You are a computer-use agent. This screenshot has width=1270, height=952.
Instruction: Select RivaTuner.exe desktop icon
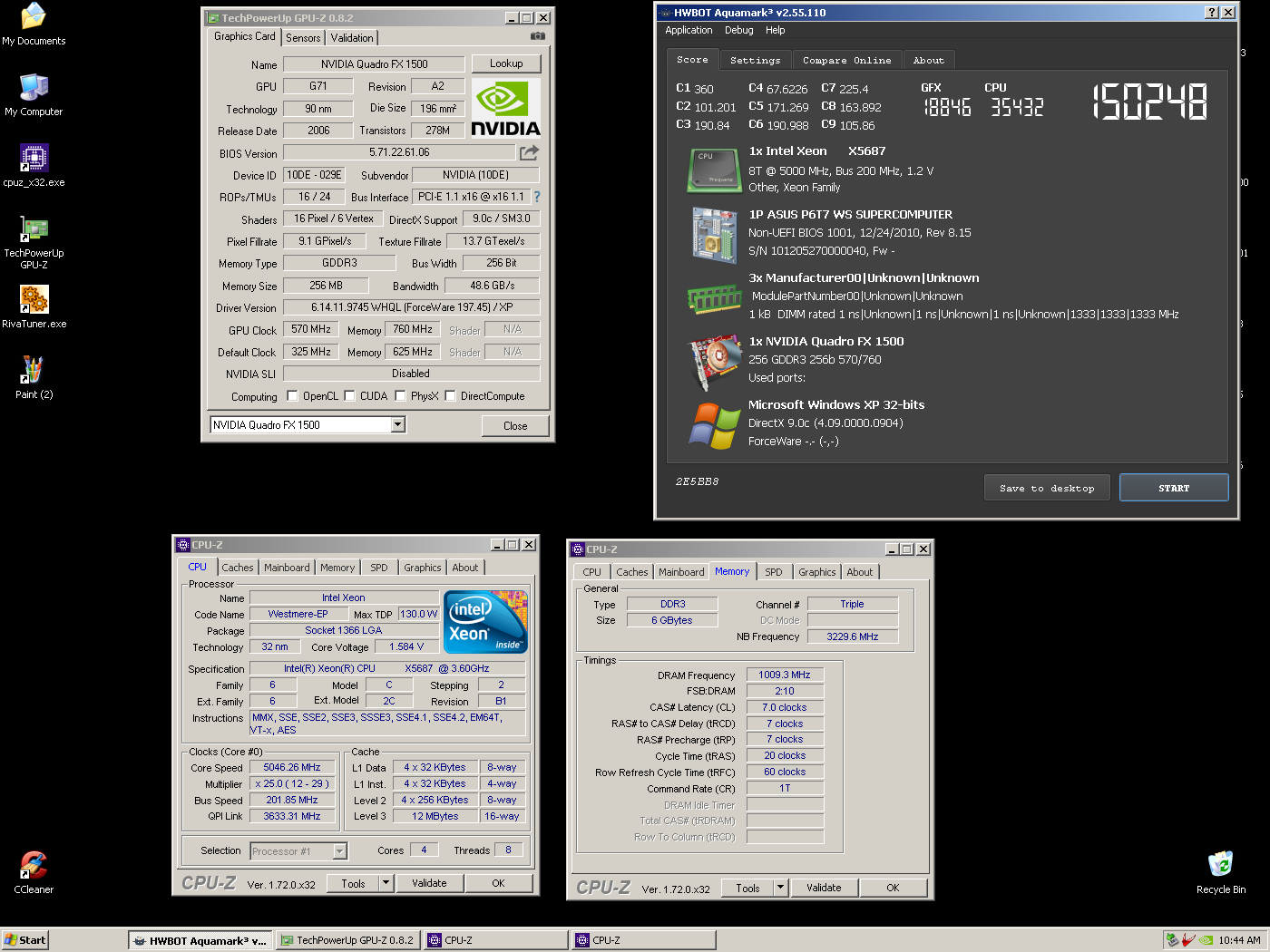tap(34, 307)
